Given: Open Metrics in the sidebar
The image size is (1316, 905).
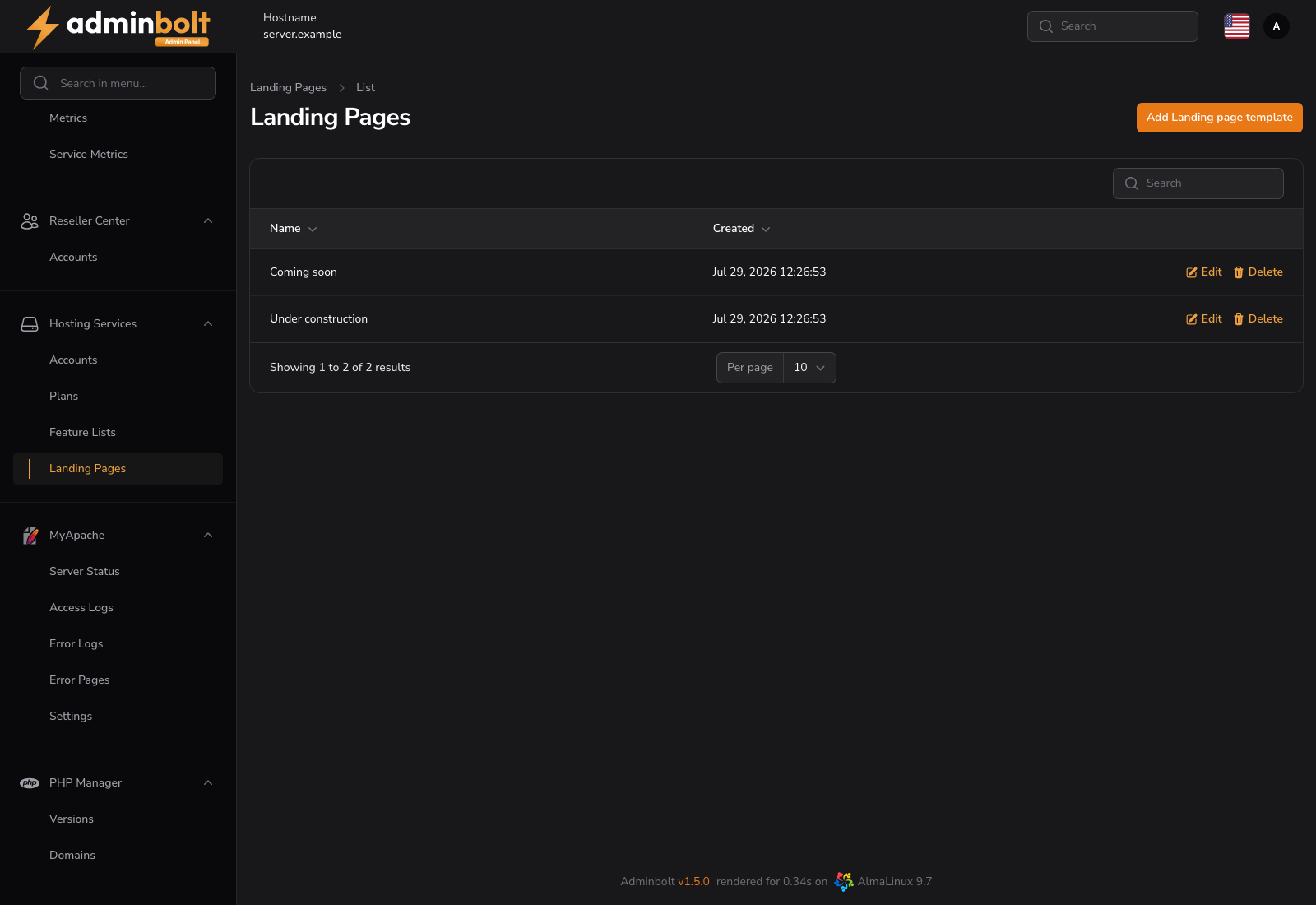Looking at the screenshot, I should pos(68,118).
